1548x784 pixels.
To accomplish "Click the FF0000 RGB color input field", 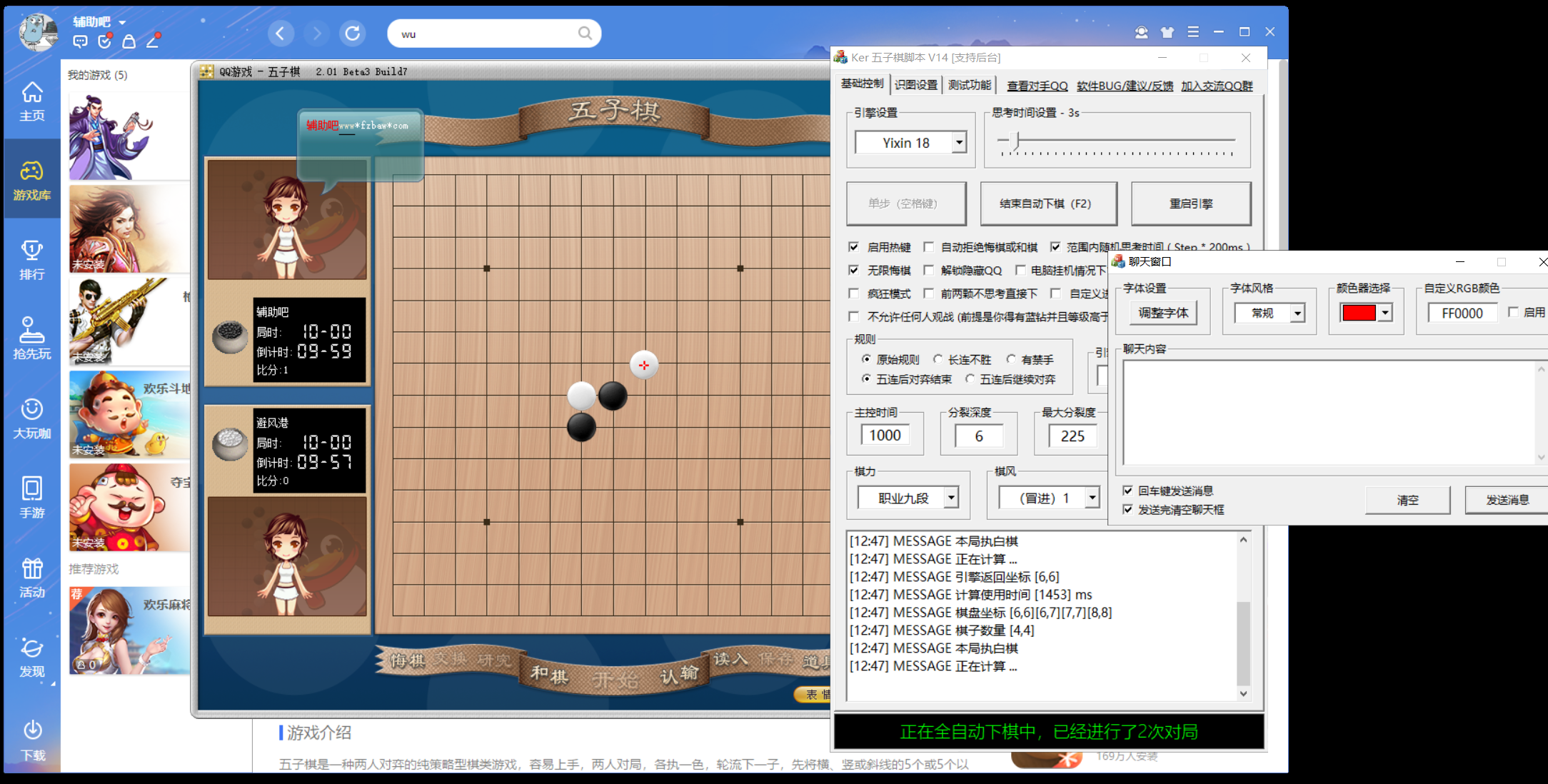I will 1462,313.
